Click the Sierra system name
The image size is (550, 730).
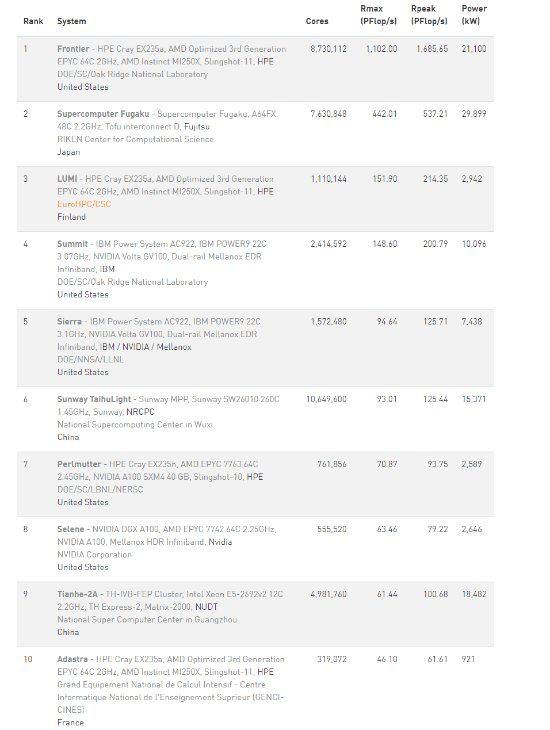[69, 322]
